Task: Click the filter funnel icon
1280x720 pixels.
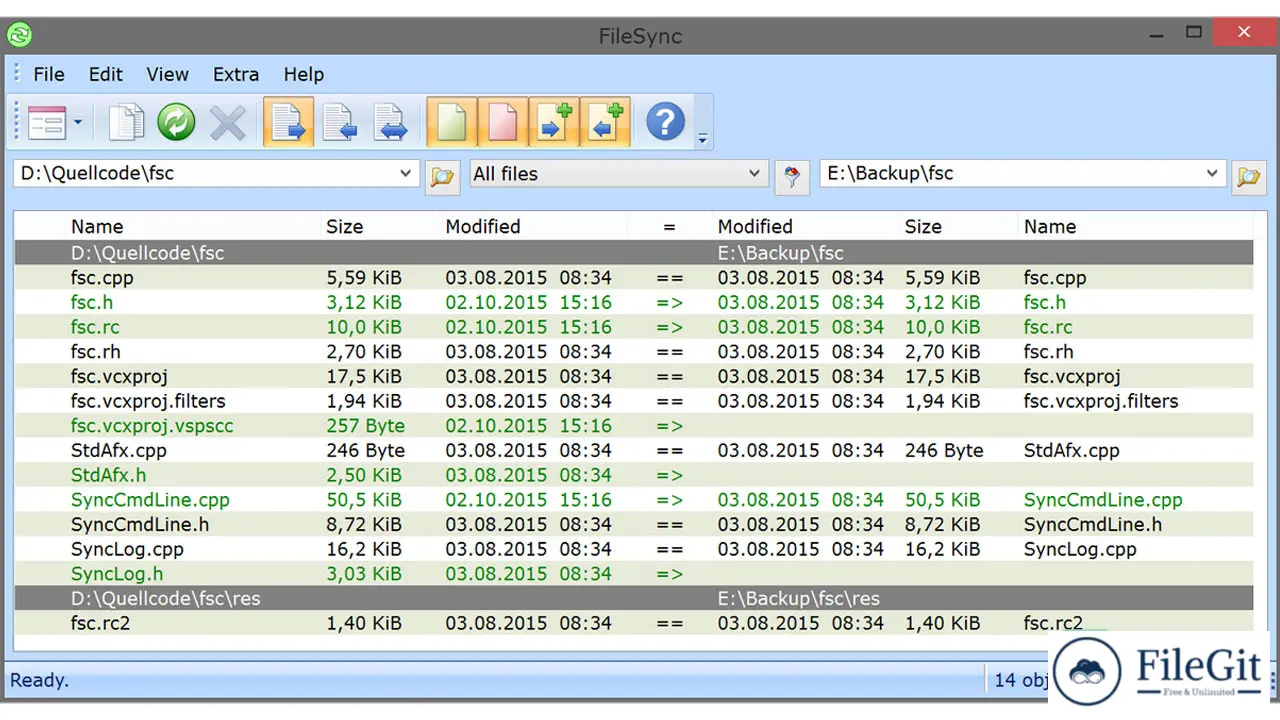Action: [792, 176]
